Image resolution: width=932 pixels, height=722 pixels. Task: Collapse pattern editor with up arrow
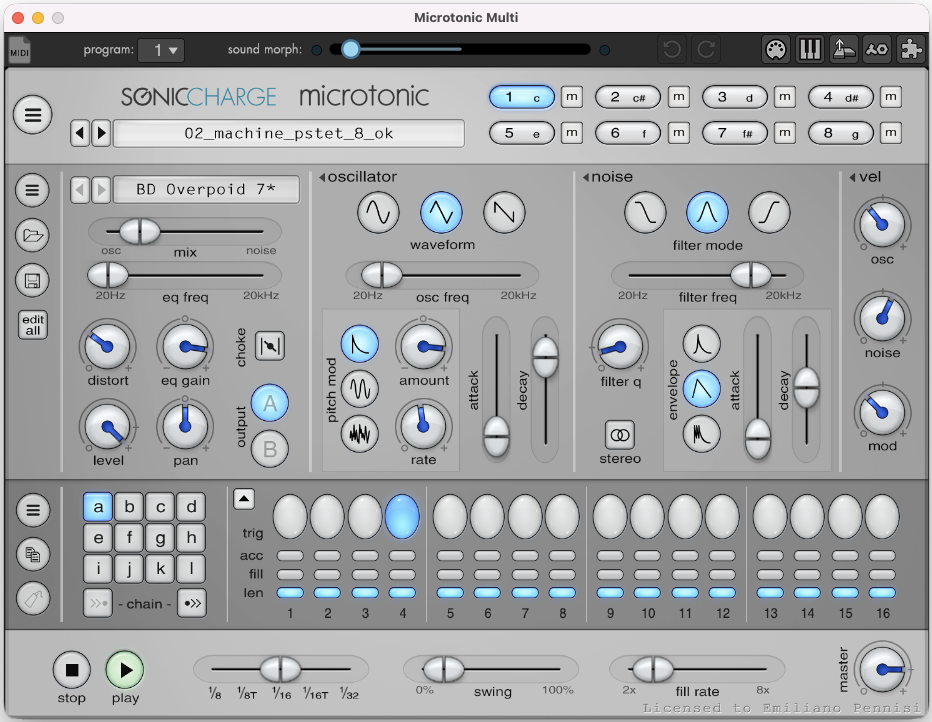point(244,499)
